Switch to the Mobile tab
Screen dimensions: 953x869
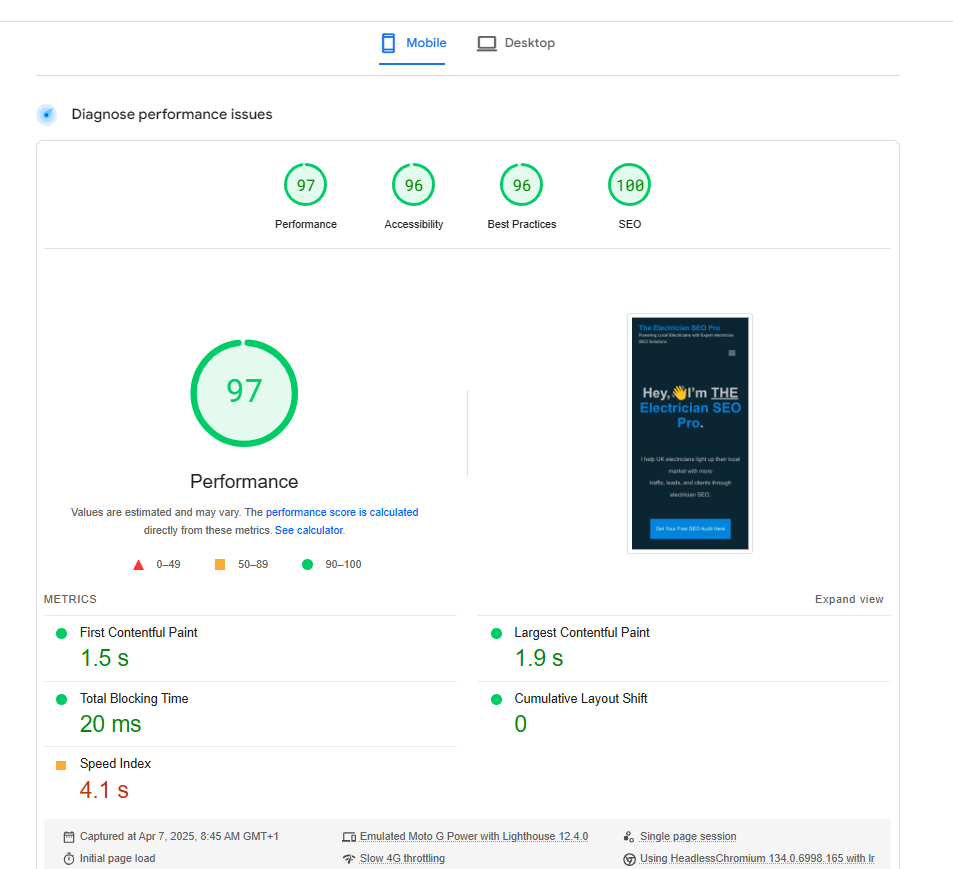pyautogui.click(x=413, y=43)
